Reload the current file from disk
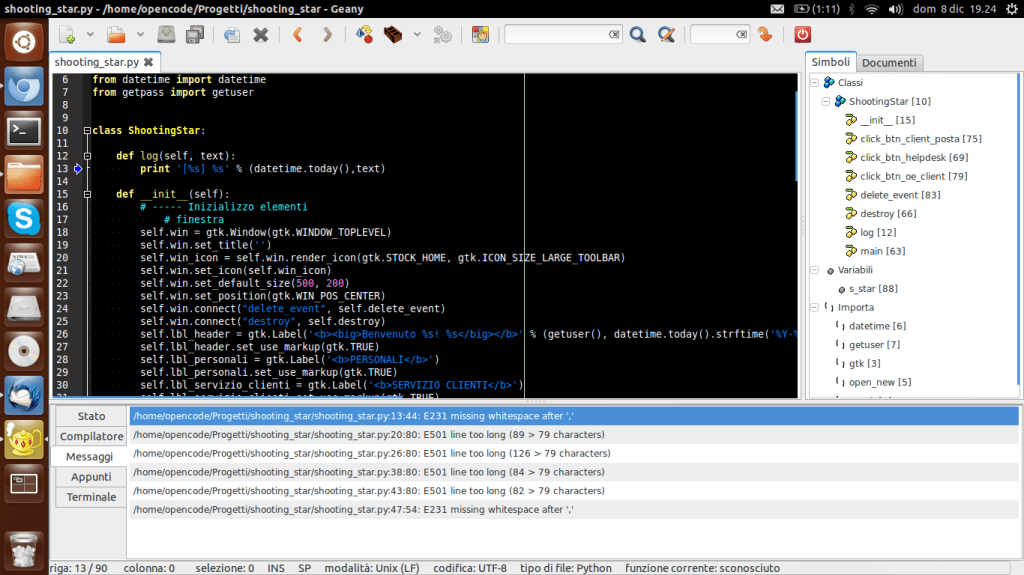This screenshot has height=575, width=1024. pyautogui.click(x=232, y=35)
